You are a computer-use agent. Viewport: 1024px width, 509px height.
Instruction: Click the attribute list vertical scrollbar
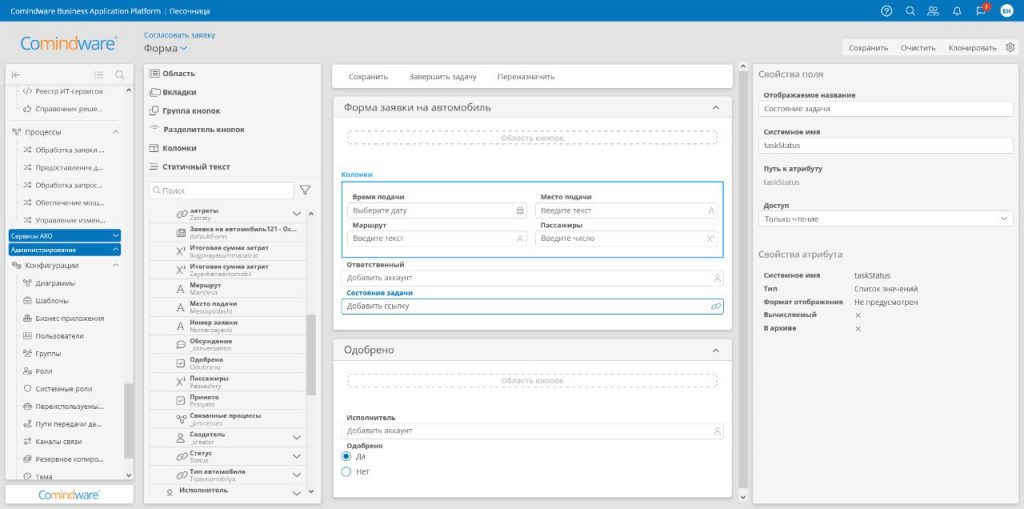coord(310,355)
